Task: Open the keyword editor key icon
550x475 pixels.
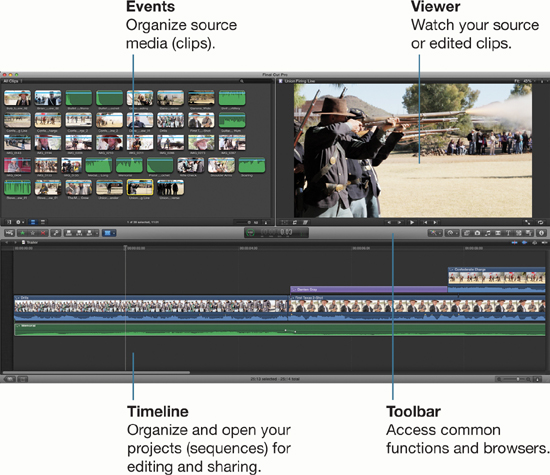Action: click(x=56, y=233)
